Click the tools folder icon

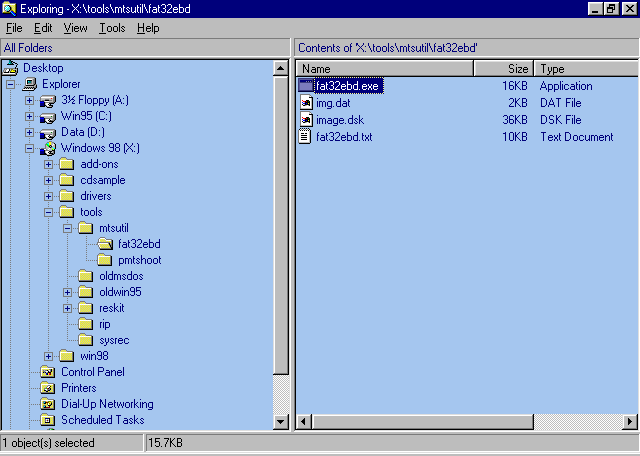pos(66,212)
